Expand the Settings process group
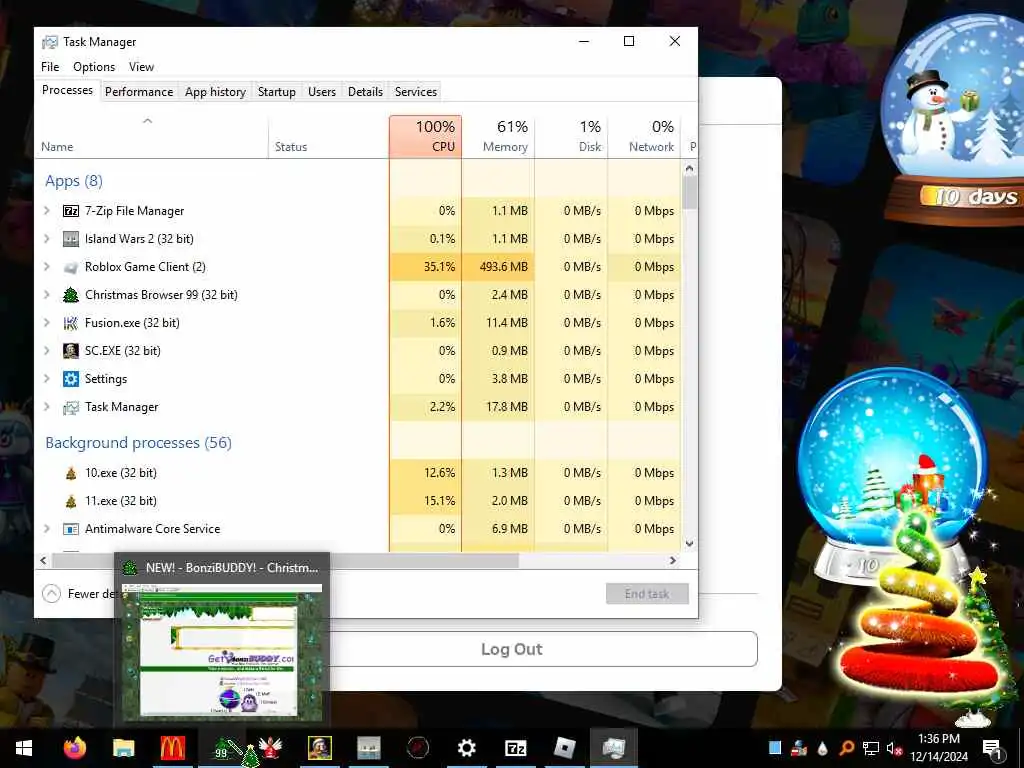 (47, 379)
